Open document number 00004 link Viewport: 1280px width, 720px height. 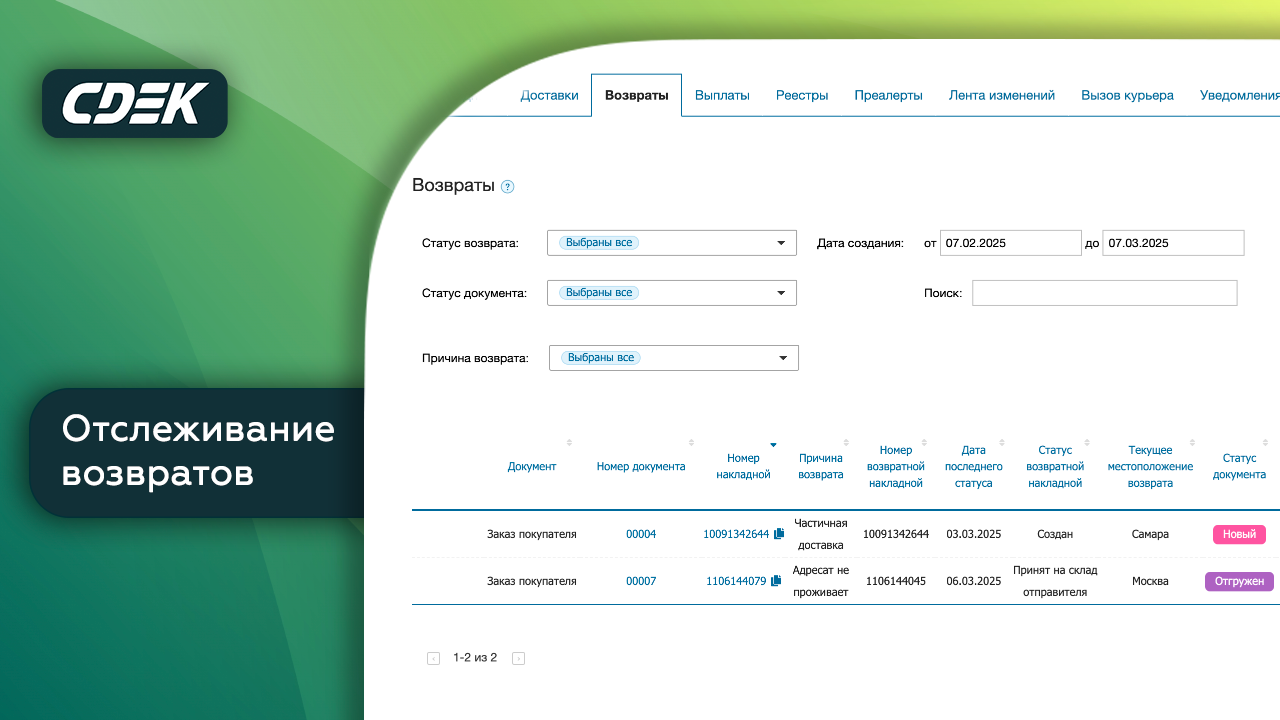tap(641, 534)
